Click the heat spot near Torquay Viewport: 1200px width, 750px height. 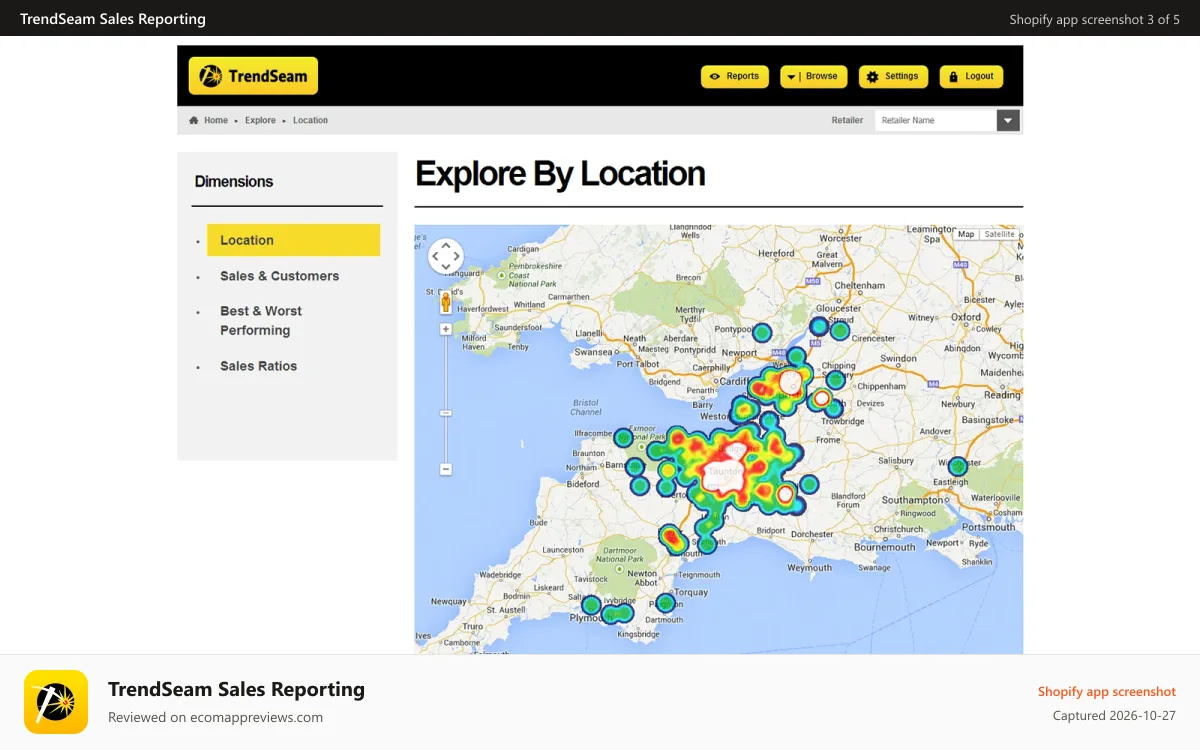click(665, 603)
